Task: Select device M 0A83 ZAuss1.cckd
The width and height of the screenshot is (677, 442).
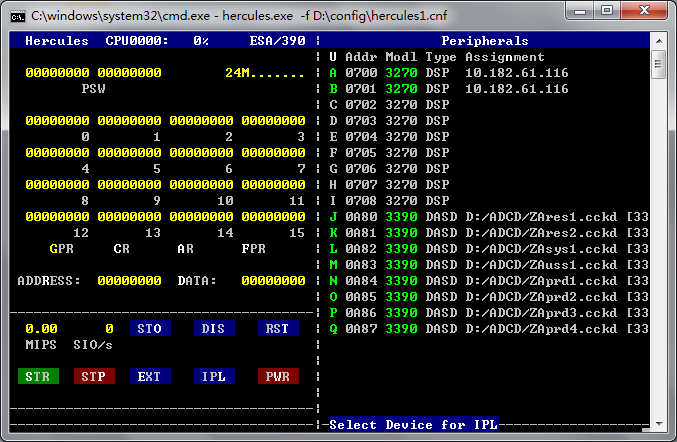Action: pyautogui.click(x=489, y=265)
